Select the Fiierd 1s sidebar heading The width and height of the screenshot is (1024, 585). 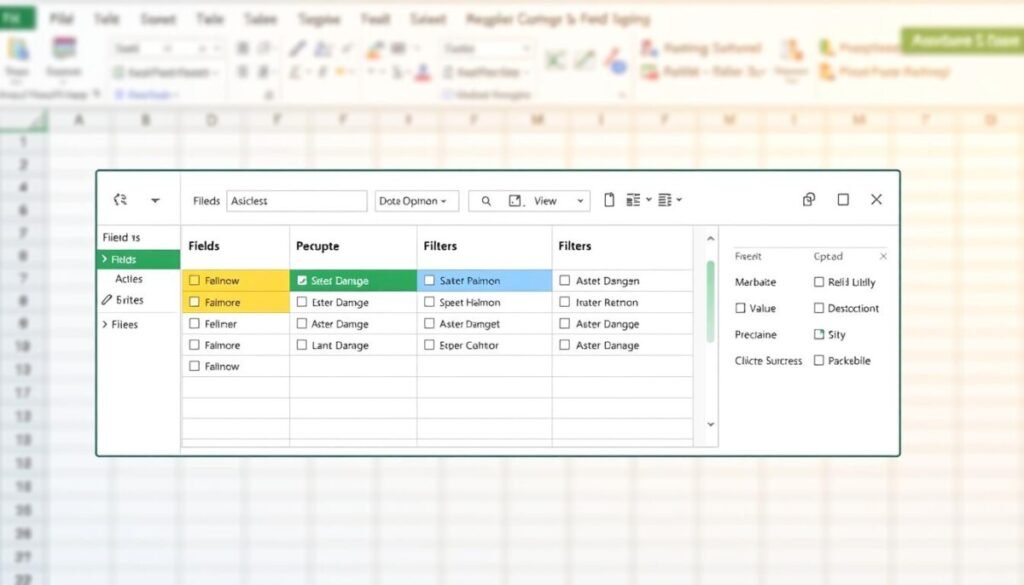[121, 238]
